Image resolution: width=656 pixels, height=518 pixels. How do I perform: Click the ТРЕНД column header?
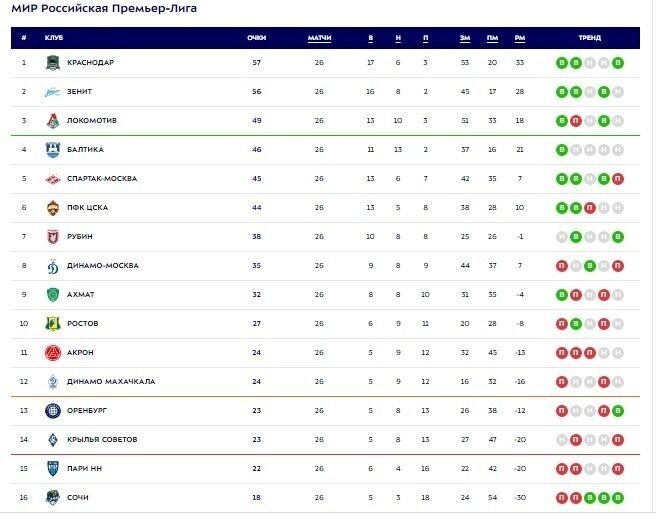click(x=589, y=38)
